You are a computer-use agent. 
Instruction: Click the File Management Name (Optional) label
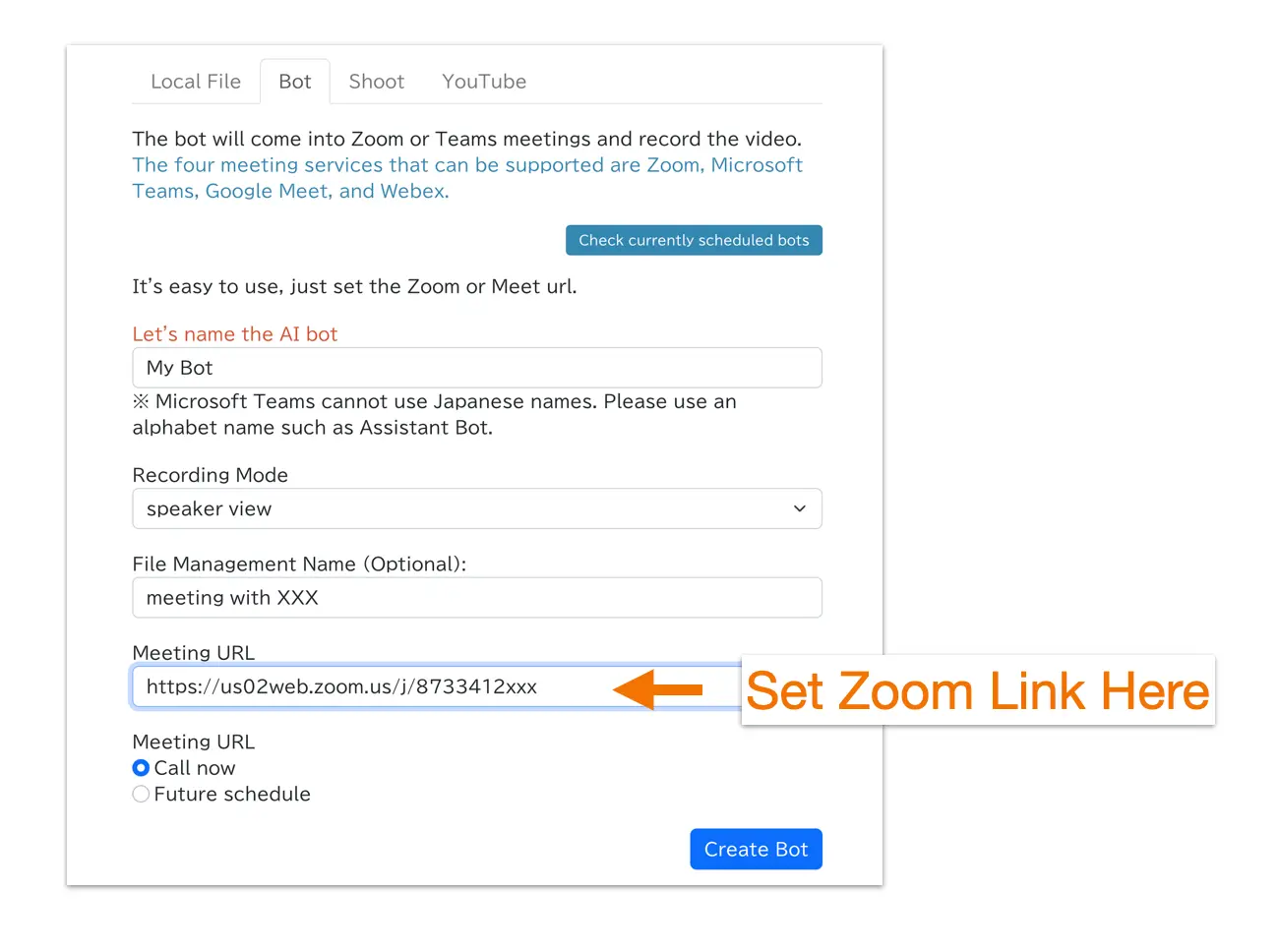click(x=298, y=564)
